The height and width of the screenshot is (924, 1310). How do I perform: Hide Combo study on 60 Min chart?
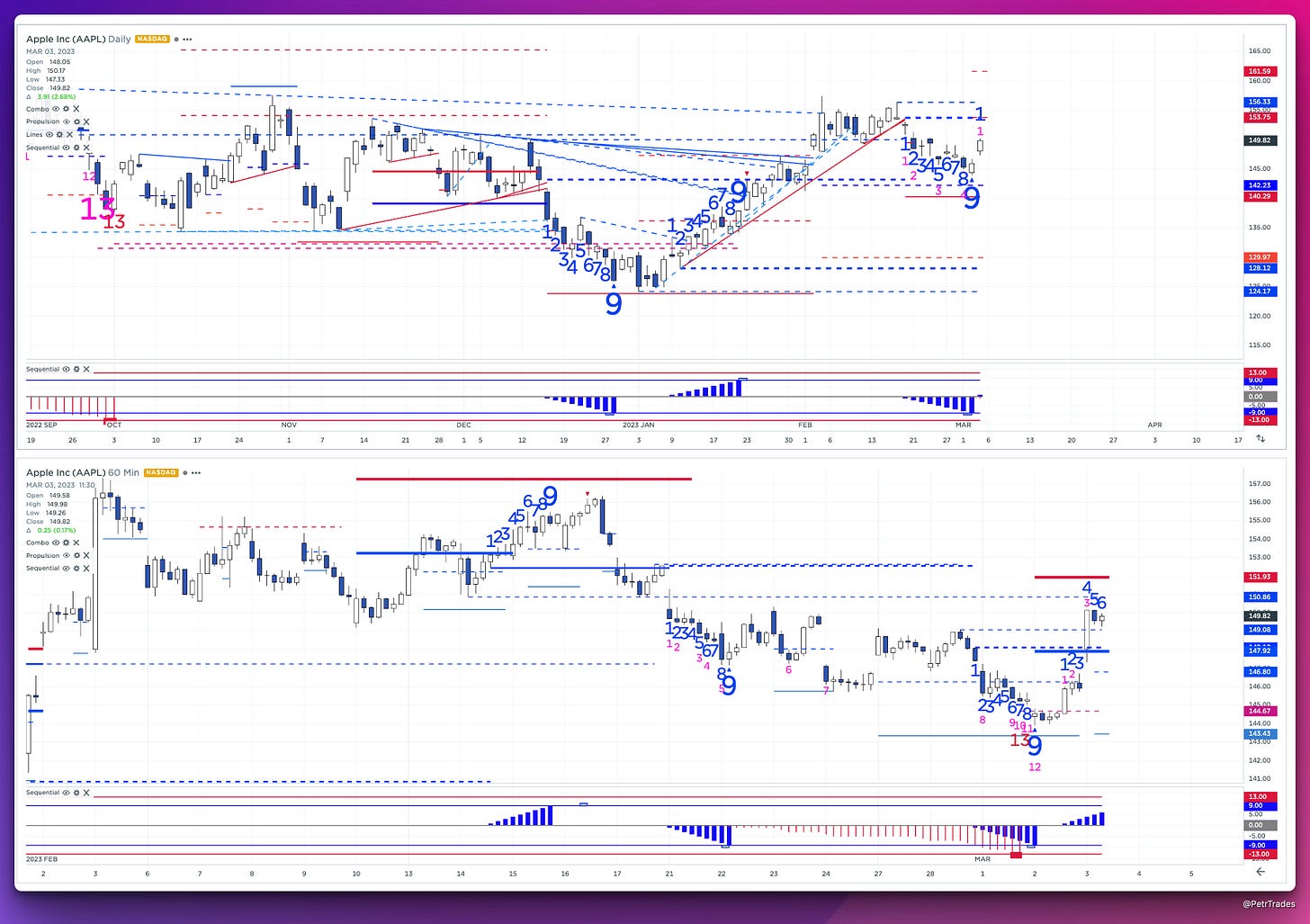point(56,543)
